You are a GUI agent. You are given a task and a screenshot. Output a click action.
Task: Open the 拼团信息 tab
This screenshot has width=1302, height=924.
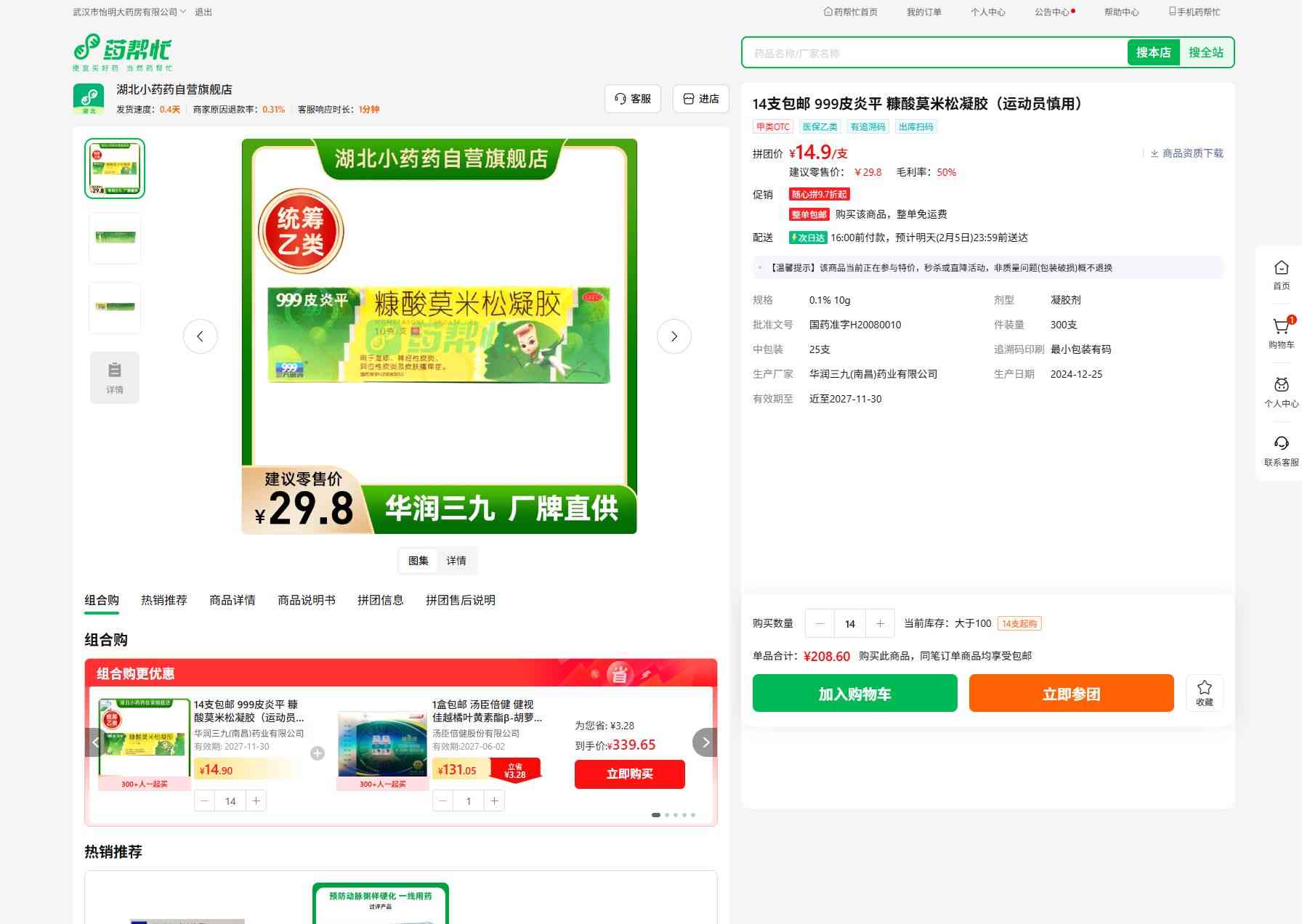380,600
